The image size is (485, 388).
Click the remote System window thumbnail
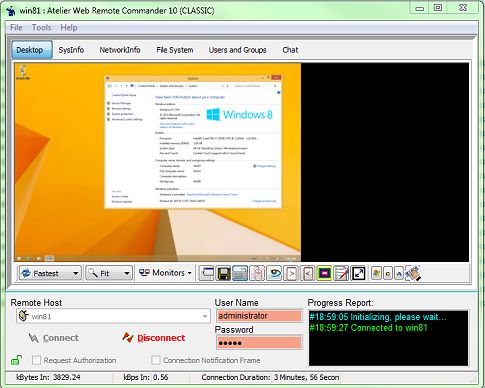click(x=193, y=141)
